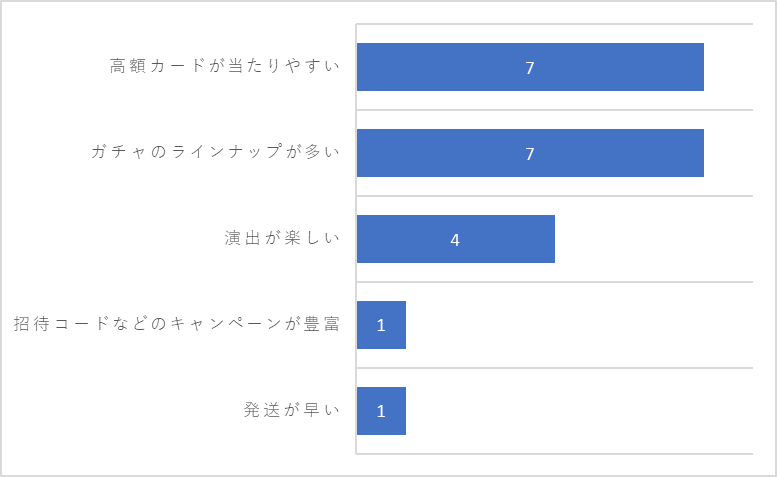Viewport: 777px width, 477px height.
Task: Click data label 1 on the キャンペーン bar
Action: pyautogui.click(x=381, y=325)
